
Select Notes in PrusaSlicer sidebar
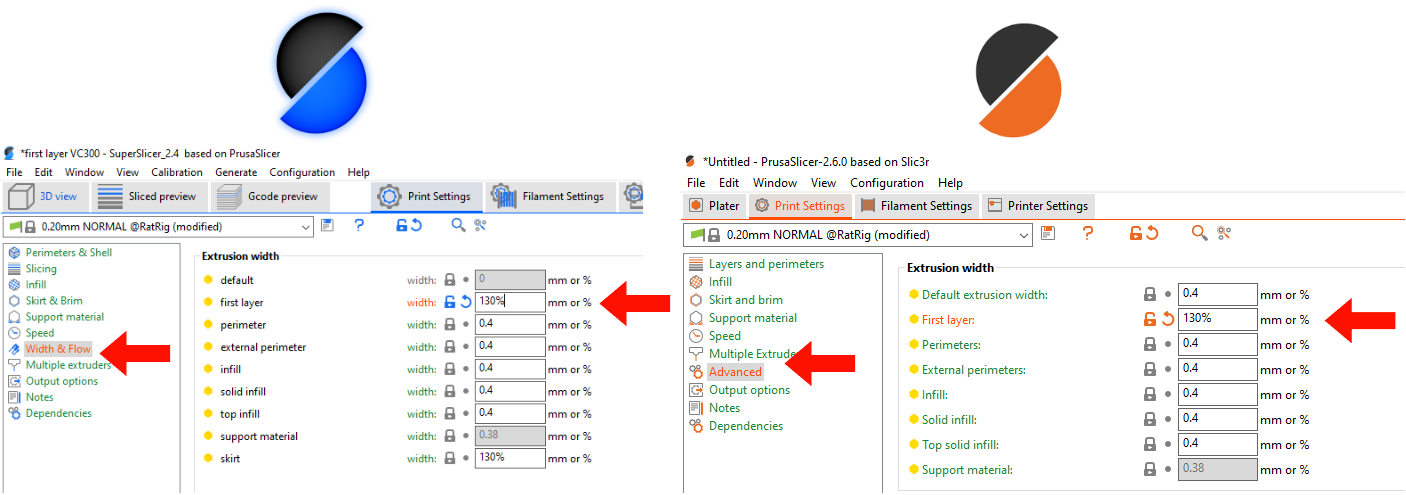point(724,408)
